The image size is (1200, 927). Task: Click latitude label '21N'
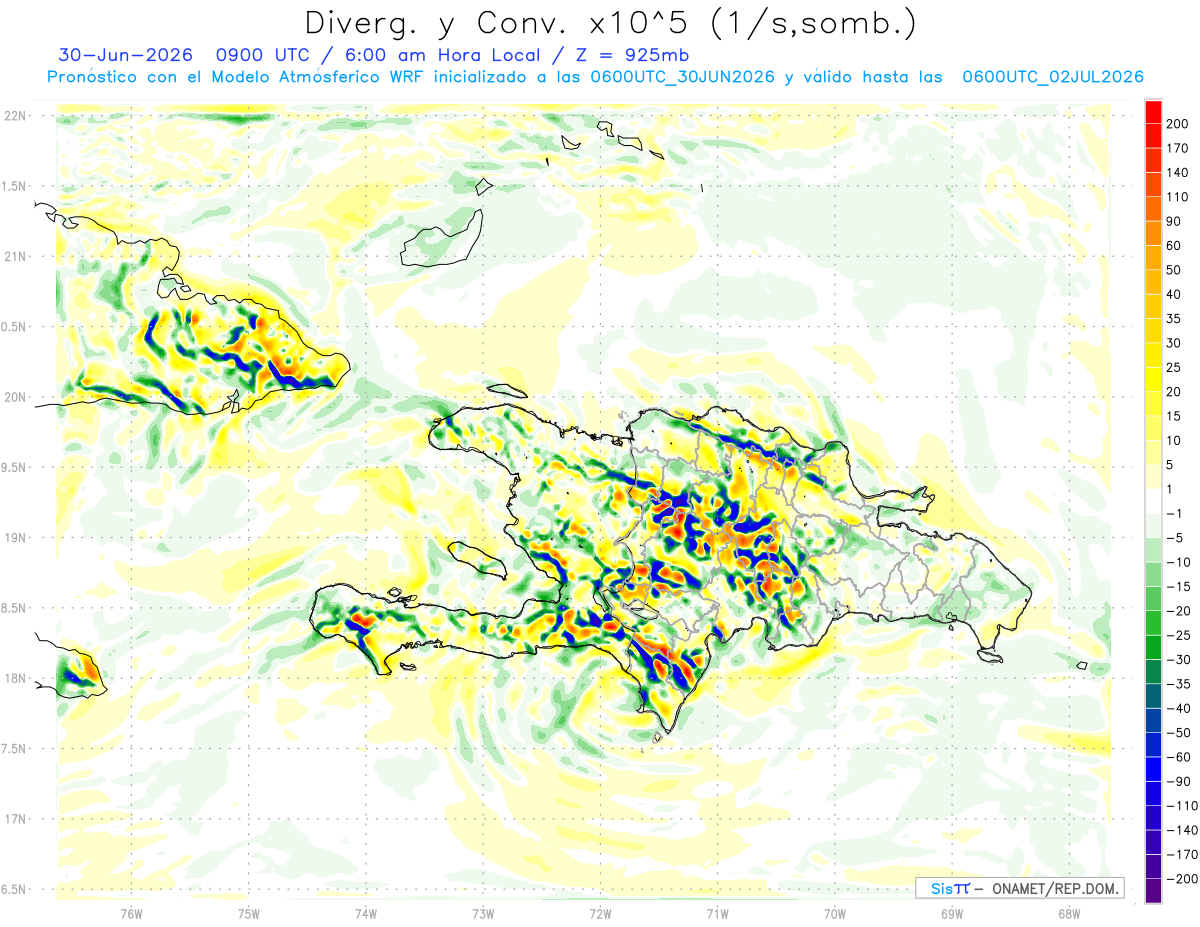(15, 256)
